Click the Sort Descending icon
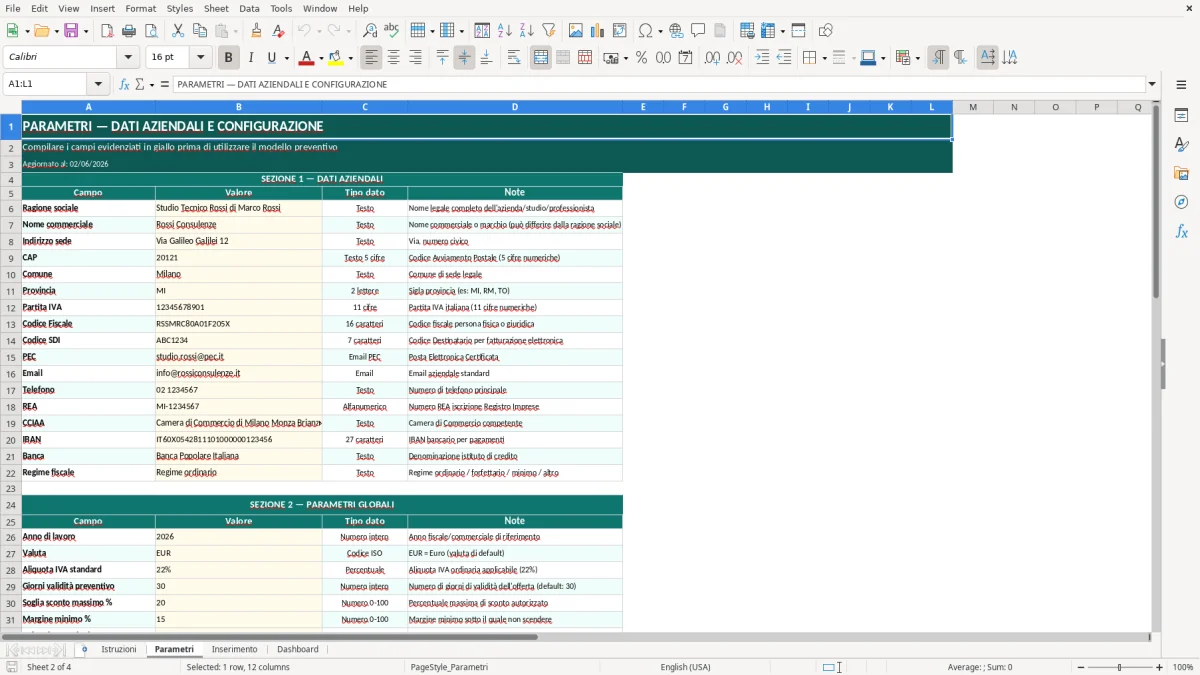This screenshot has width=1200, height=675. tap(527, 31)
